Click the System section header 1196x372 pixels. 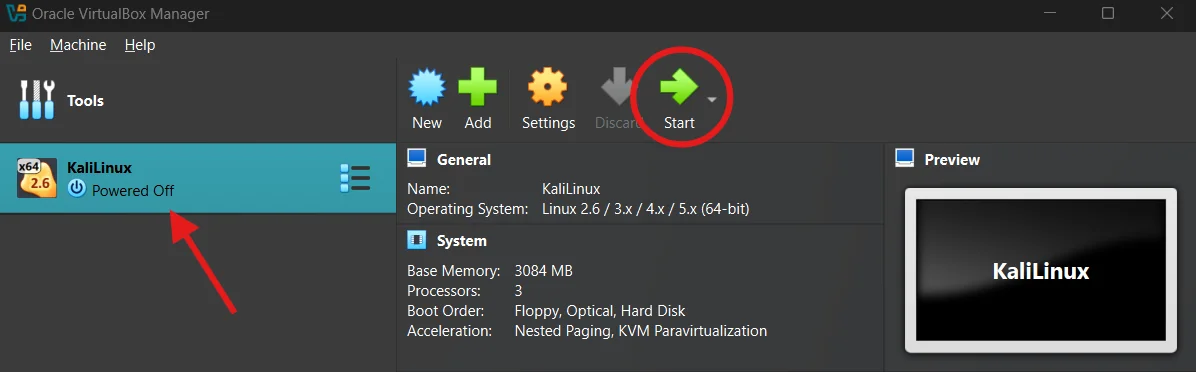point(461,241)
